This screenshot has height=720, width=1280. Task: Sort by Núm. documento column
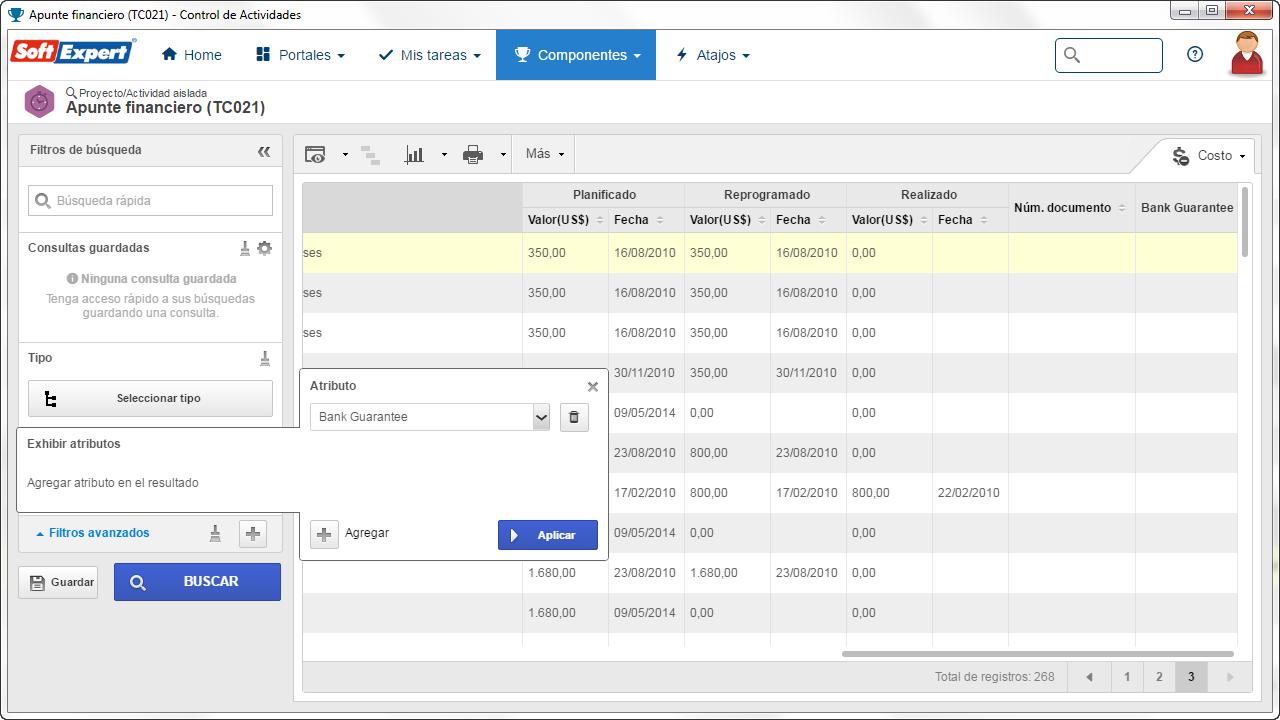[x=1071, y=208]
